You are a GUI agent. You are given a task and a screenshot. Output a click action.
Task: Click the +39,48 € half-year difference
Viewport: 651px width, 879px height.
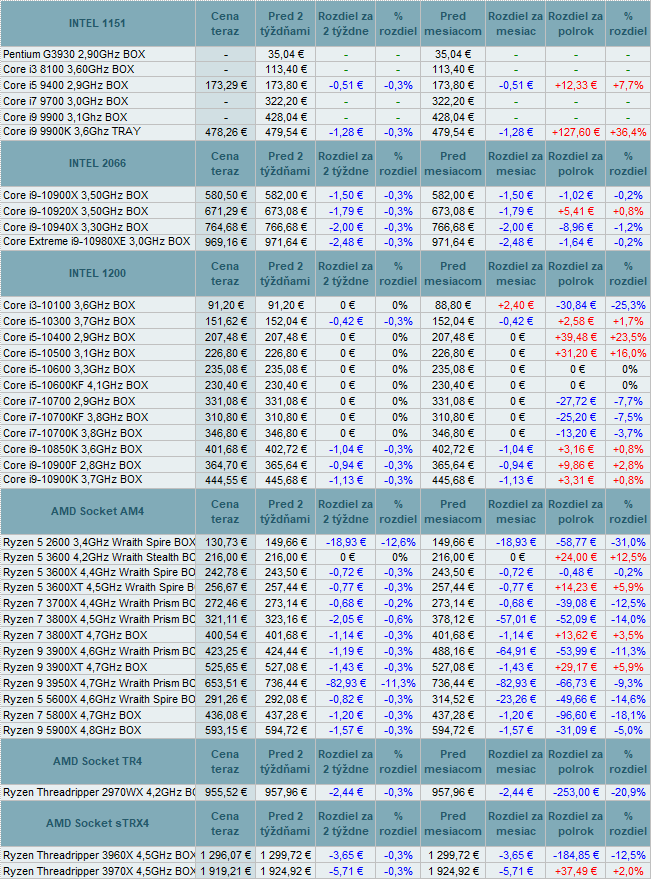point(576,337)
